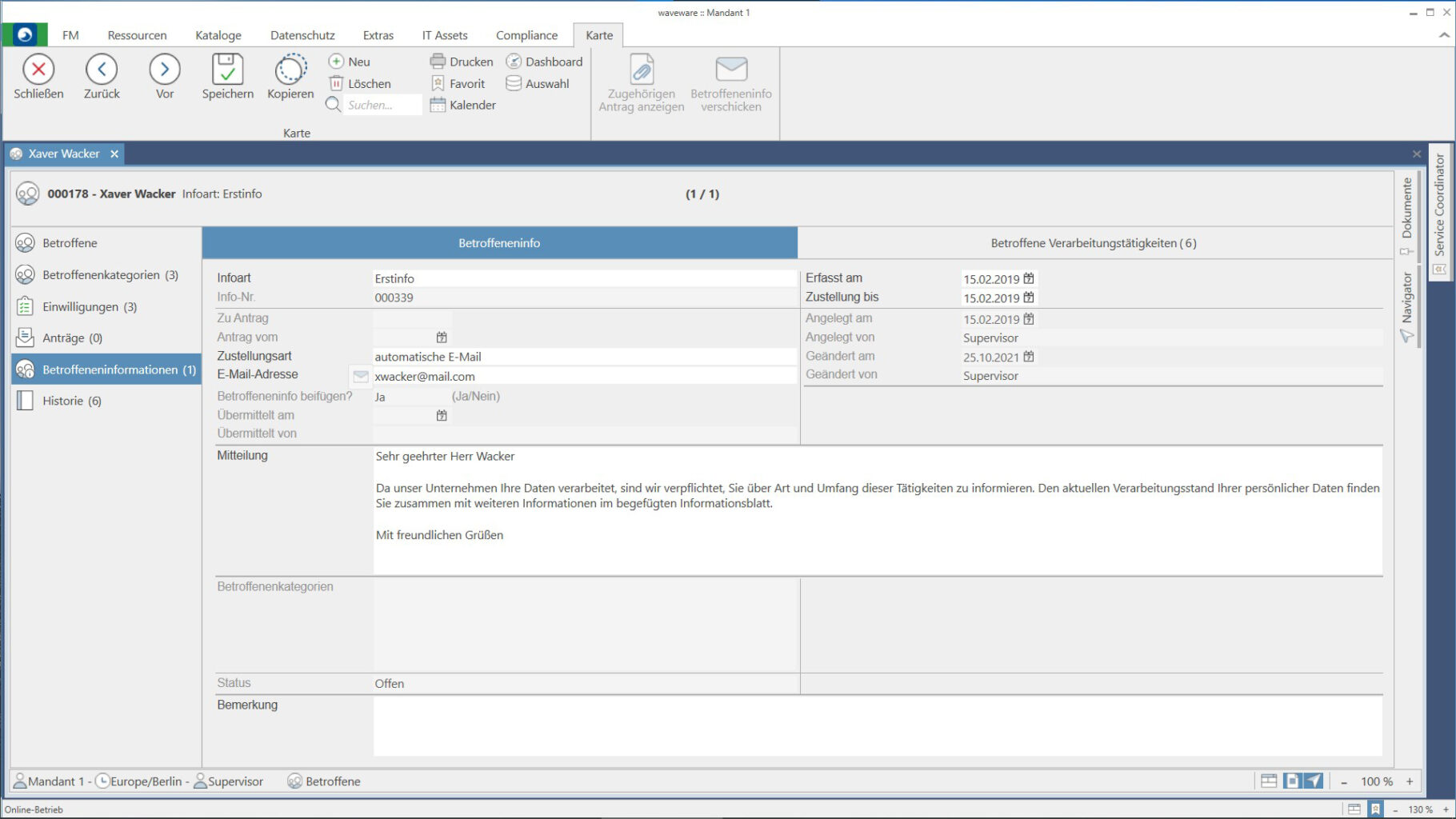Click Löschen to delete the record

coord(360,83)
